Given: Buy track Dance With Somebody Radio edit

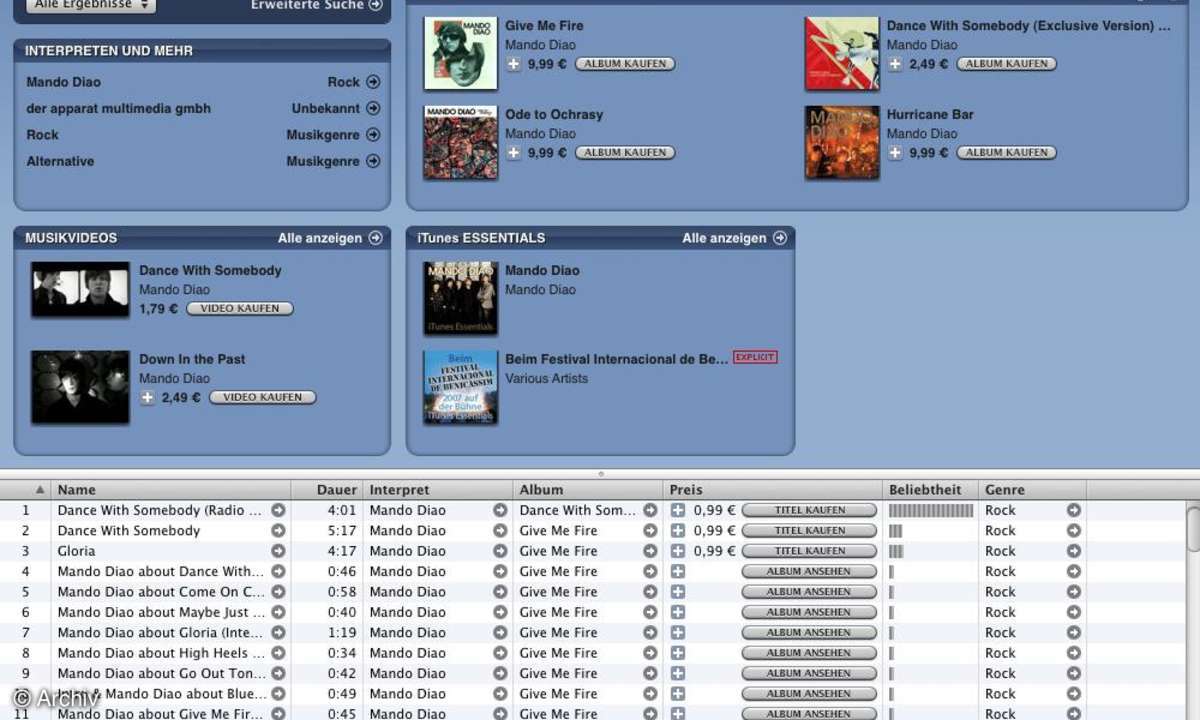Looking at the screenshot, I should [809, 510].
